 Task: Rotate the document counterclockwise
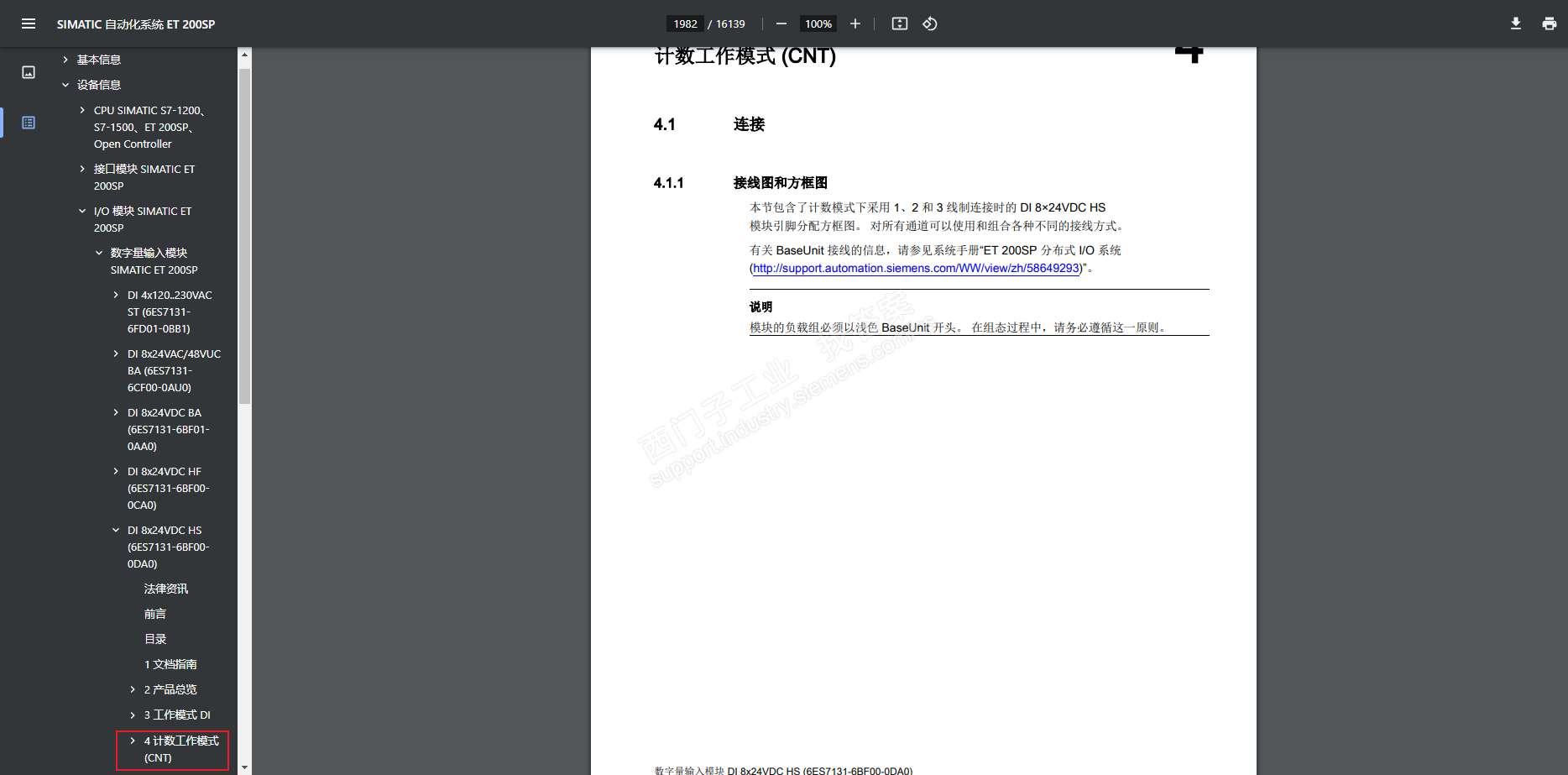tap(930, 24)
